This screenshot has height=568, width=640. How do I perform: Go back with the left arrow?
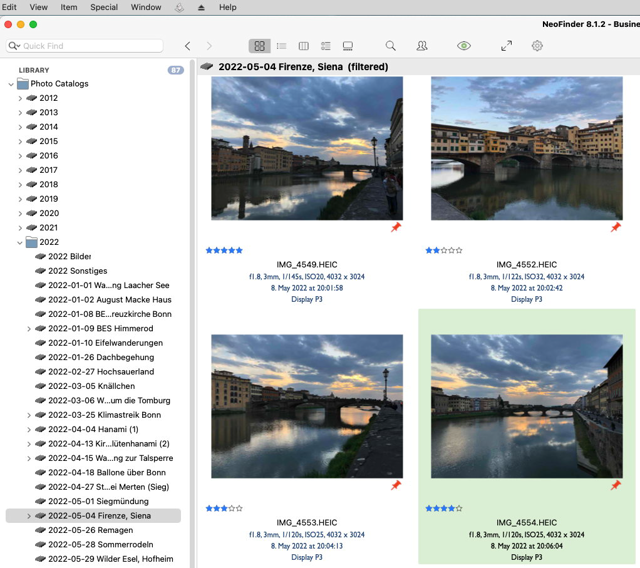(x=188, y=46)
